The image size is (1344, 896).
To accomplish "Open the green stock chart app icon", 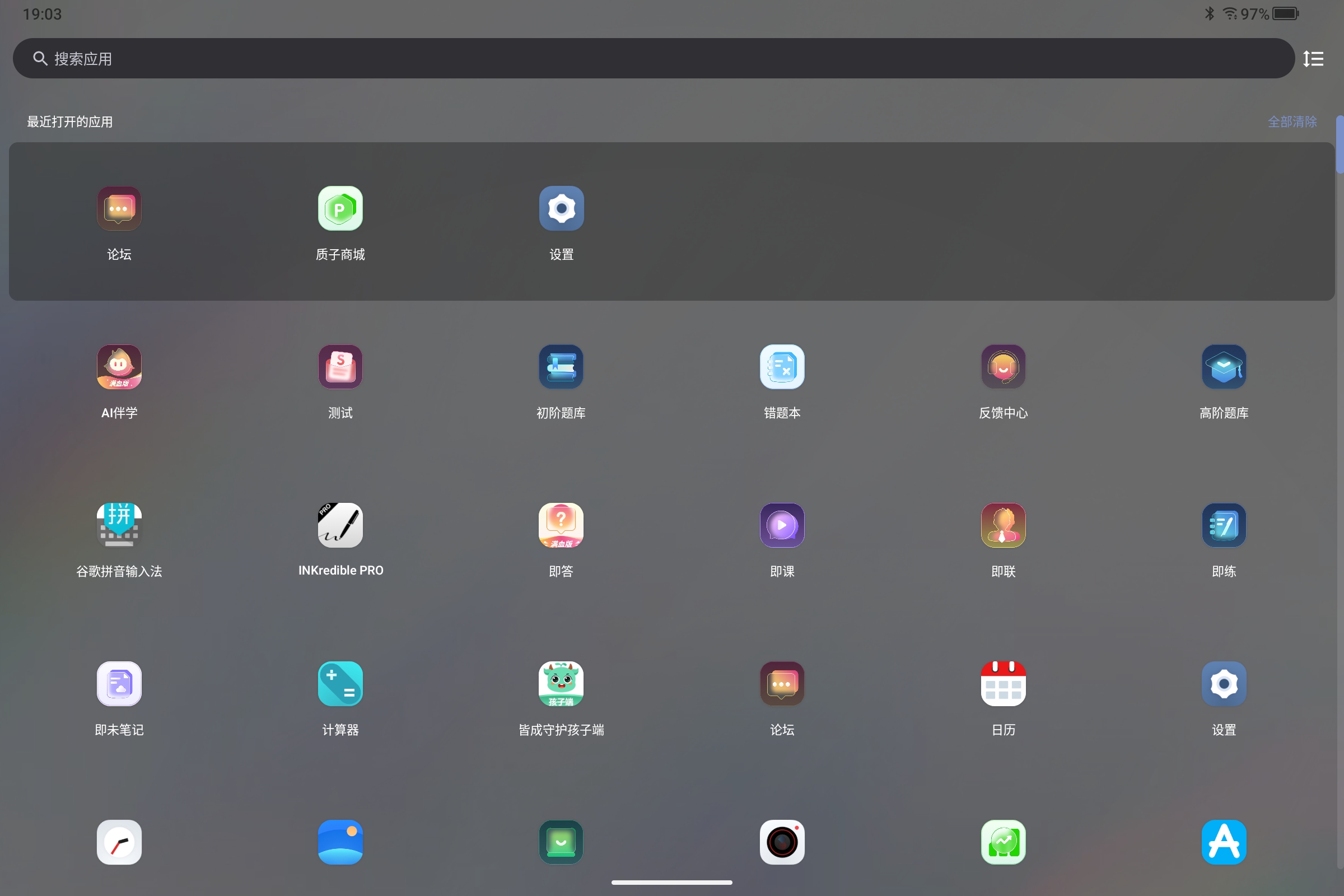I will tap(1004, 842).
